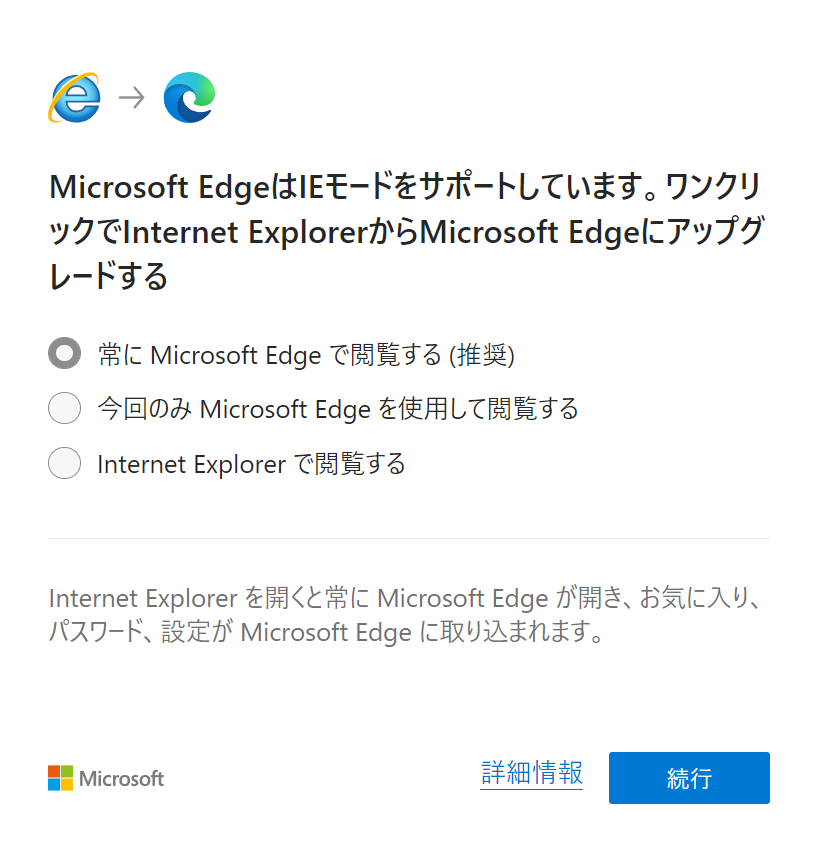Click the description line starting with パスワード

(x=326, y=633)
